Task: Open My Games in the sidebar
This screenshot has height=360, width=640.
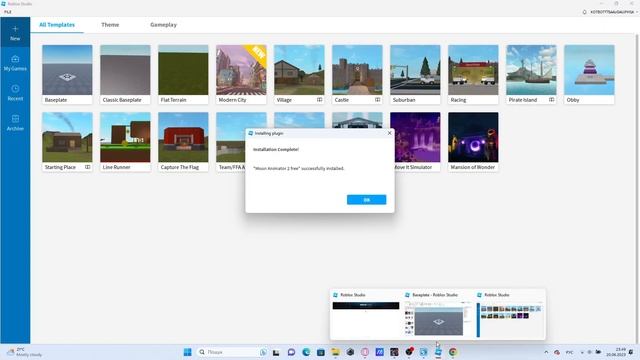Action: 15,63
